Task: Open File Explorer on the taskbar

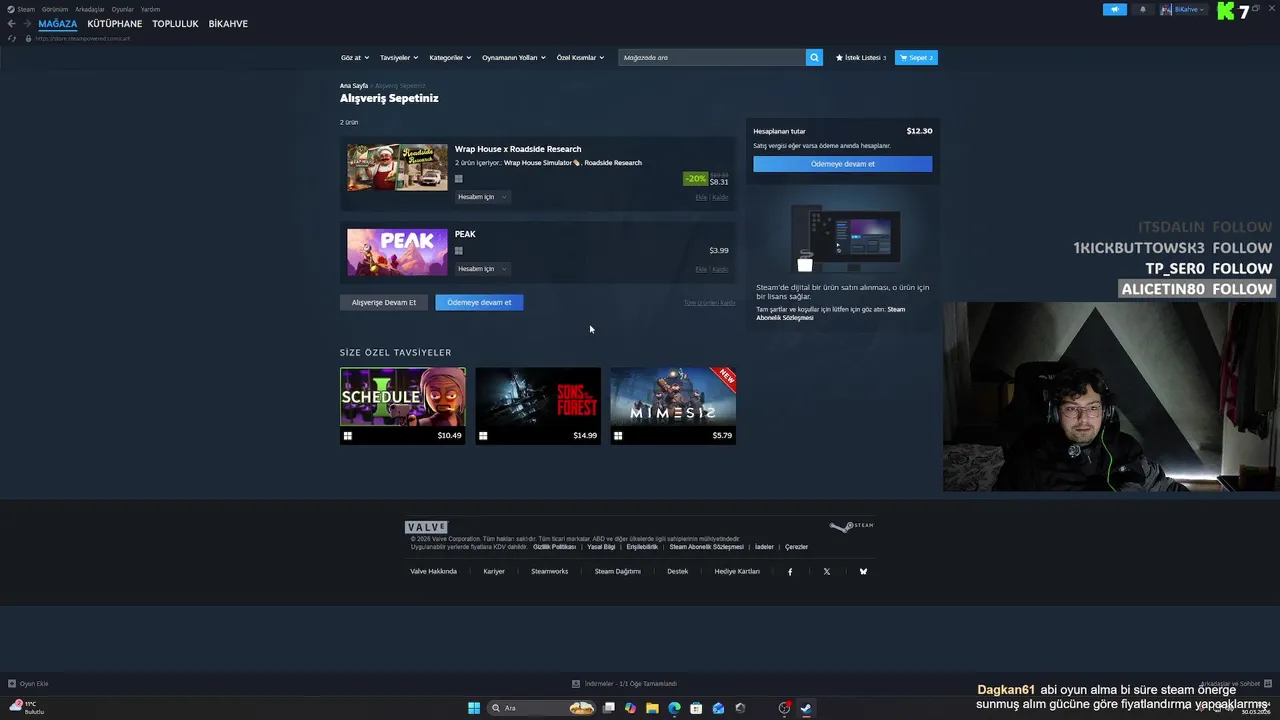Action: [652, 708]
